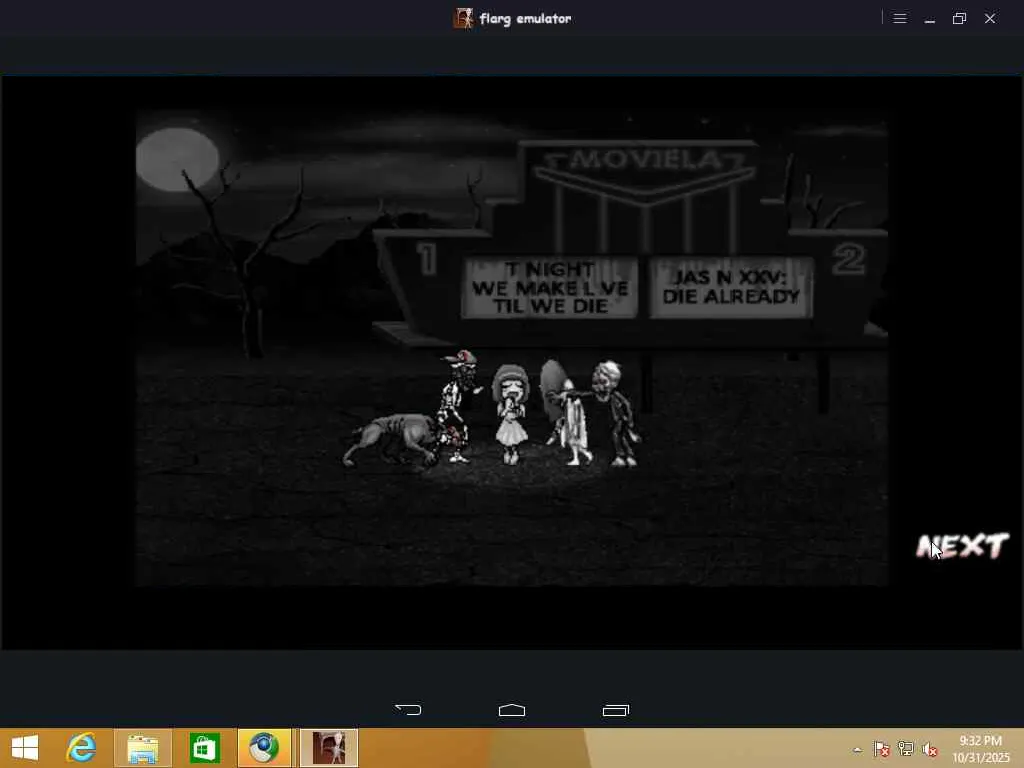Show hidden system tray icons

857,750
